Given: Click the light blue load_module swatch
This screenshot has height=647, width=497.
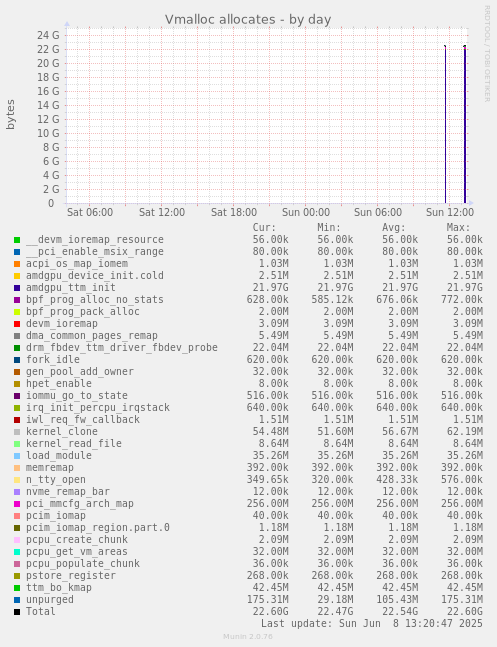Looking at the screenshot, I should (17, 456).
